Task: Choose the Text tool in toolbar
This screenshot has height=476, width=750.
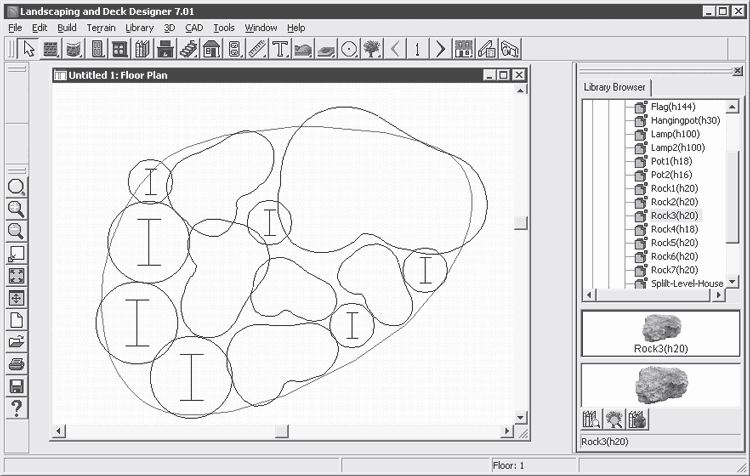Action: [x=280, y=48]
